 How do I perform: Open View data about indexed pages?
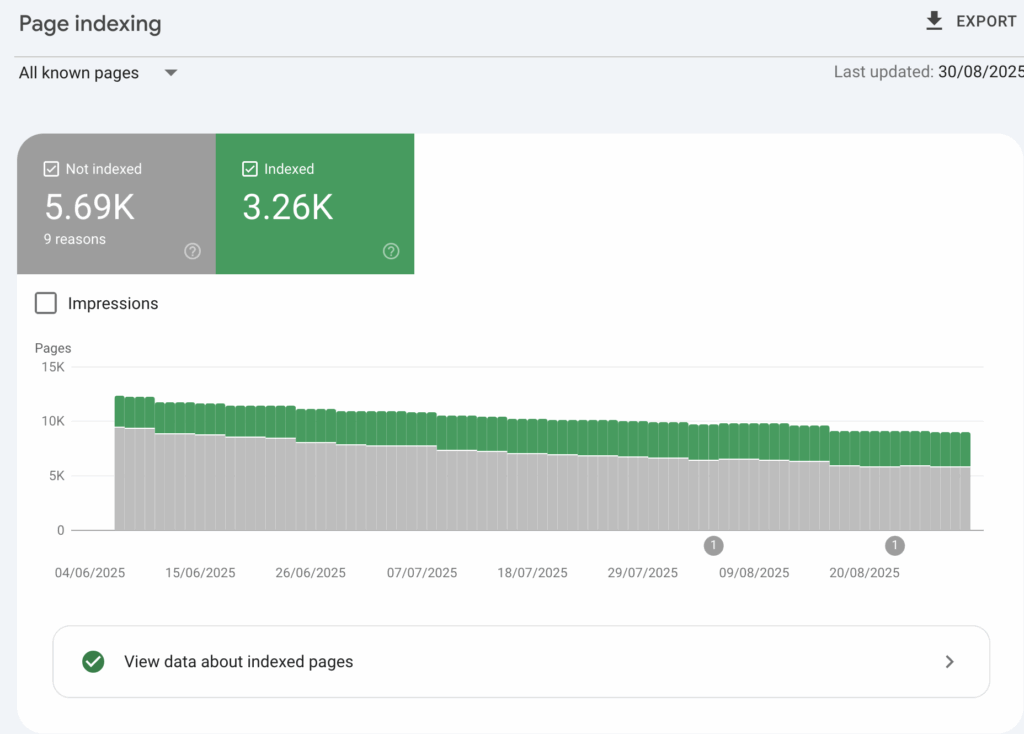point(238,662)
